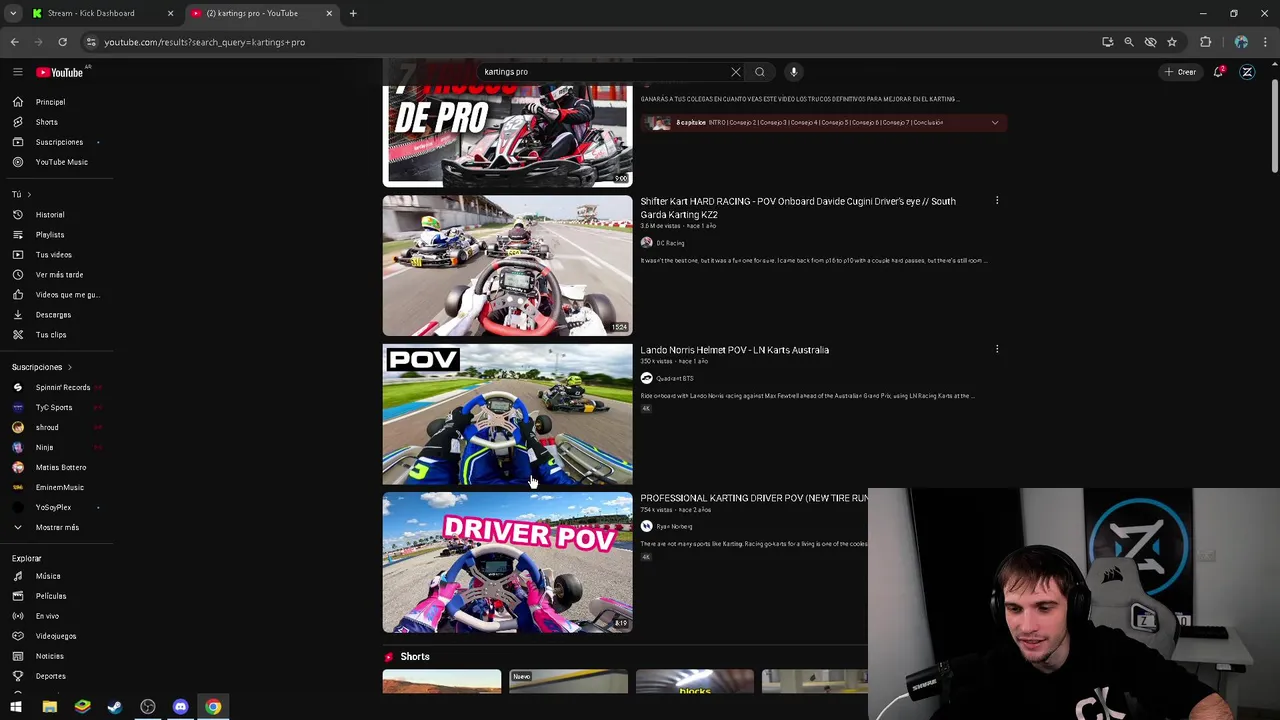The height and width of the screenshot is (720, 1280).
Task: Open Chrome extensions puzzle icon
Action: (x=1205, y=42)
